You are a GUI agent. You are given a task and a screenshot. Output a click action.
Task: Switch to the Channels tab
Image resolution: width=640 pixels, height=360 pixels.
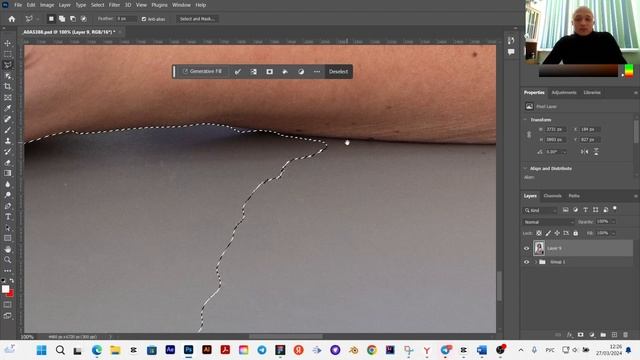(x=552, y=196)
